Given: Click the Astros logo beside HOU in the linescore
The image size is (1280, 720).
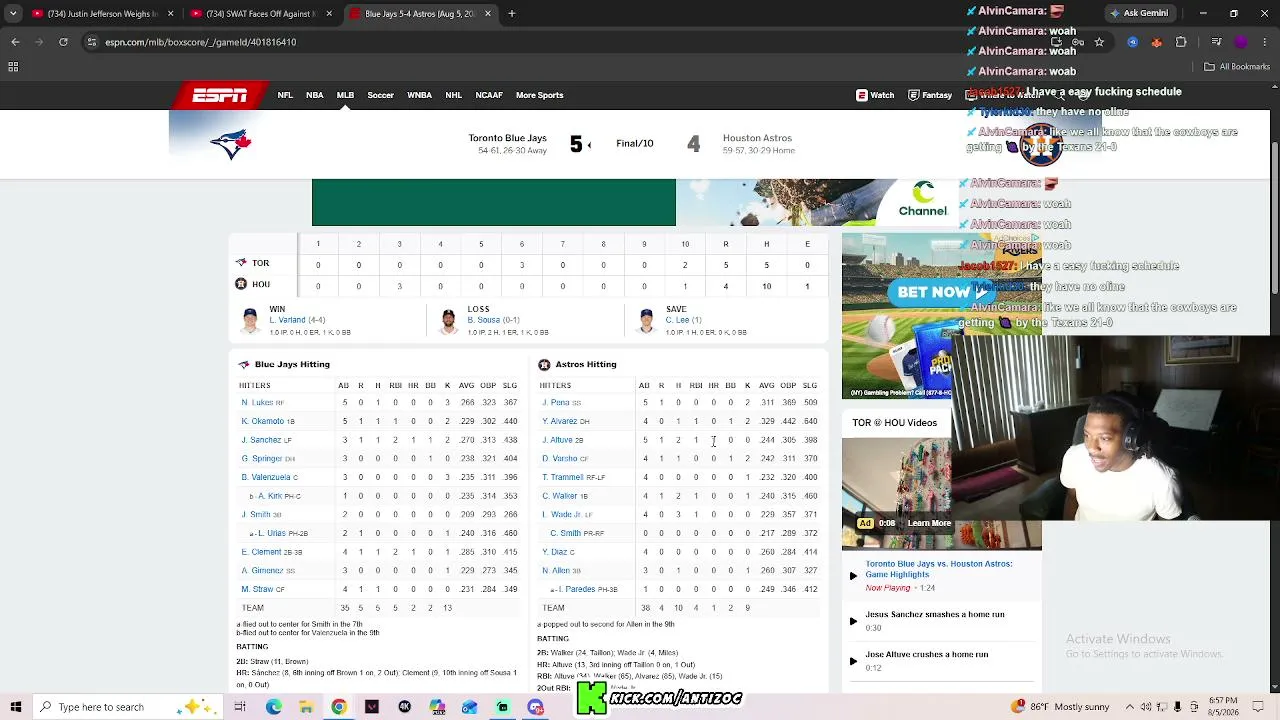Looking at the screenshot, I should (241, 284).
